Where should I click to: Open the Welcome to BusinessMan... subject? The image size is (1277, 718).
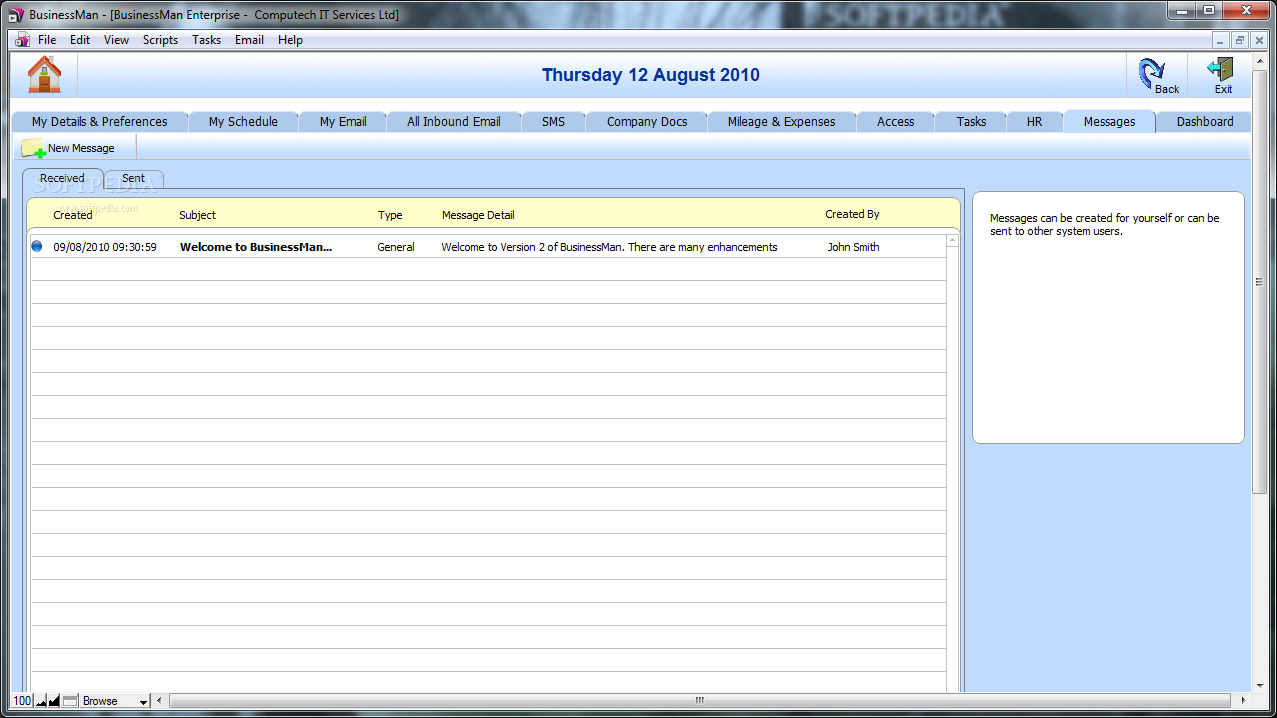[x=256, y=247]
